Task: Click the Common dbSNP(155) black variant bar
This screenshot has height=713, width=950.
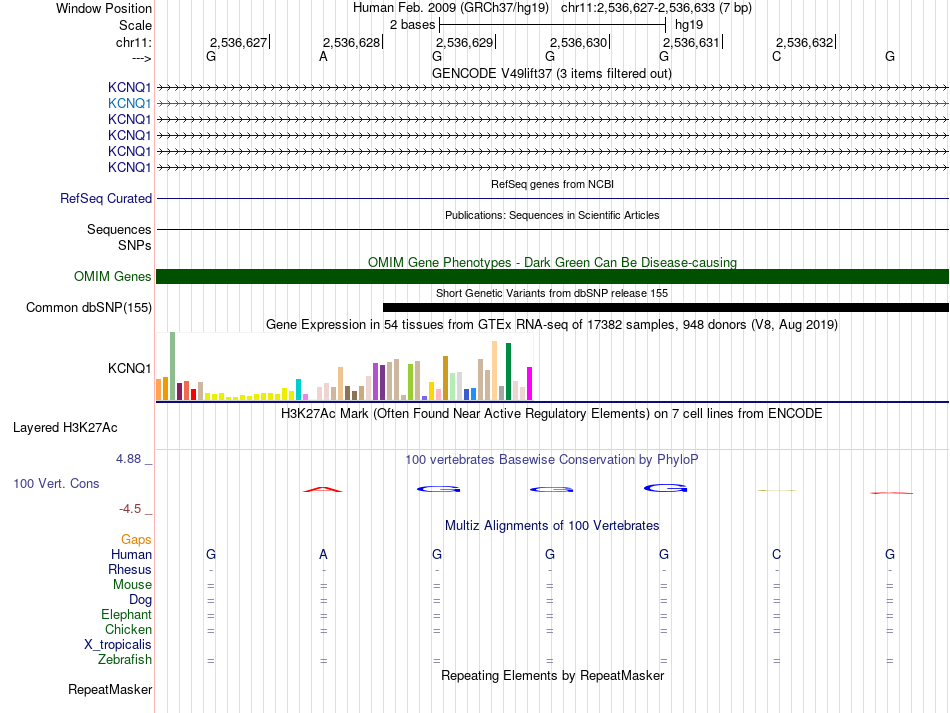Action: (666, 307)
